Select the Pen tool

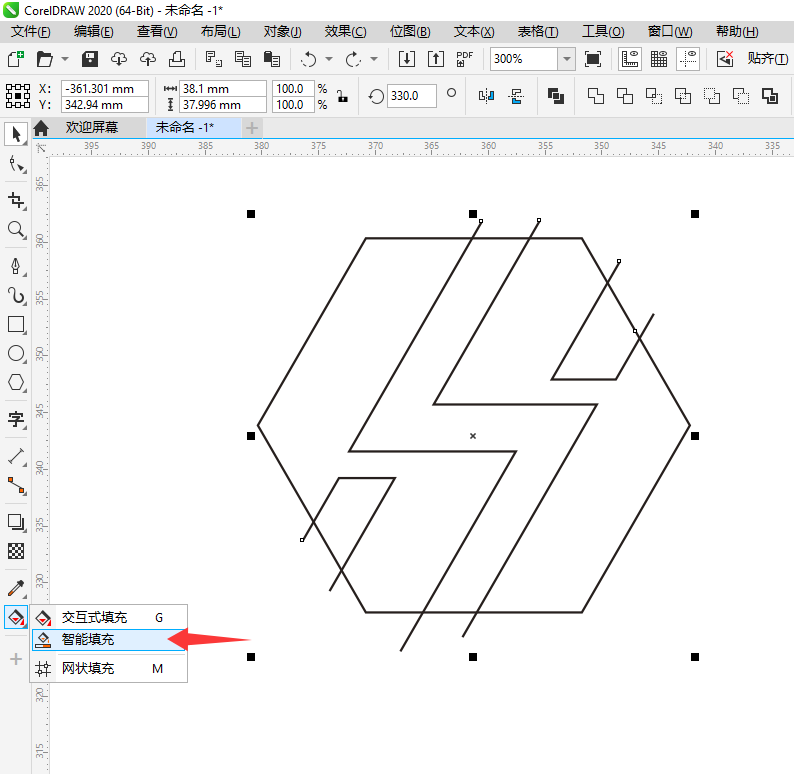16,266
